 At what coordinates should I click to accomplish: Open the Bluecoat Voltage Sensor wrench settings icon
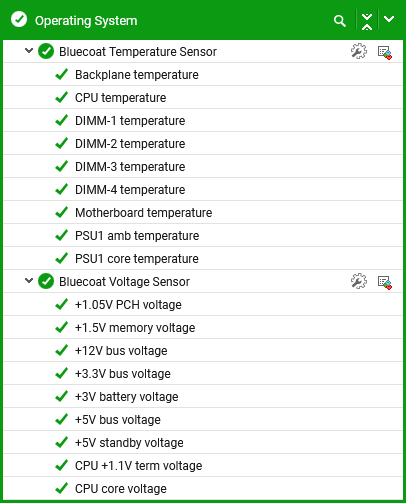click(x=359, y=281)
